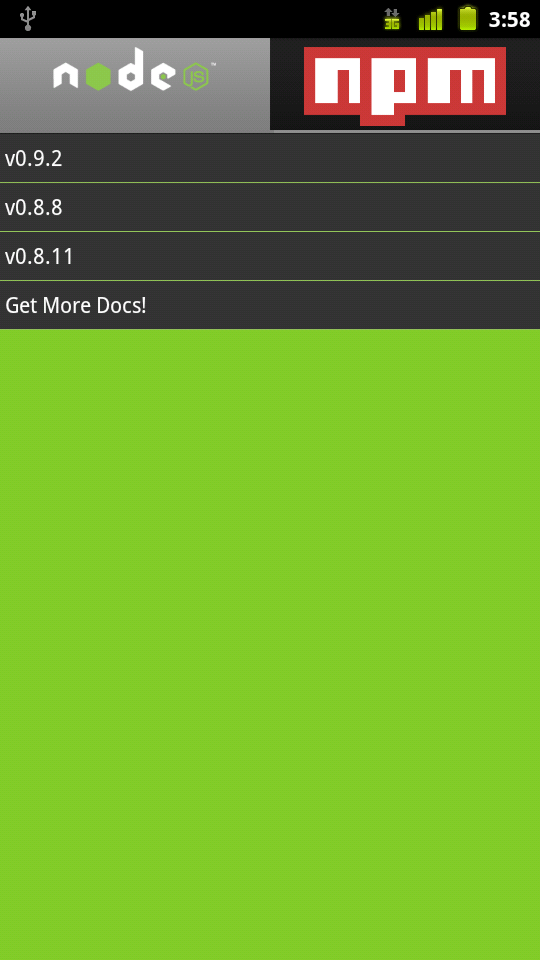Tap the blank middle of the status bar
Screen dimensions: 540x960
(x=208, y=19)
